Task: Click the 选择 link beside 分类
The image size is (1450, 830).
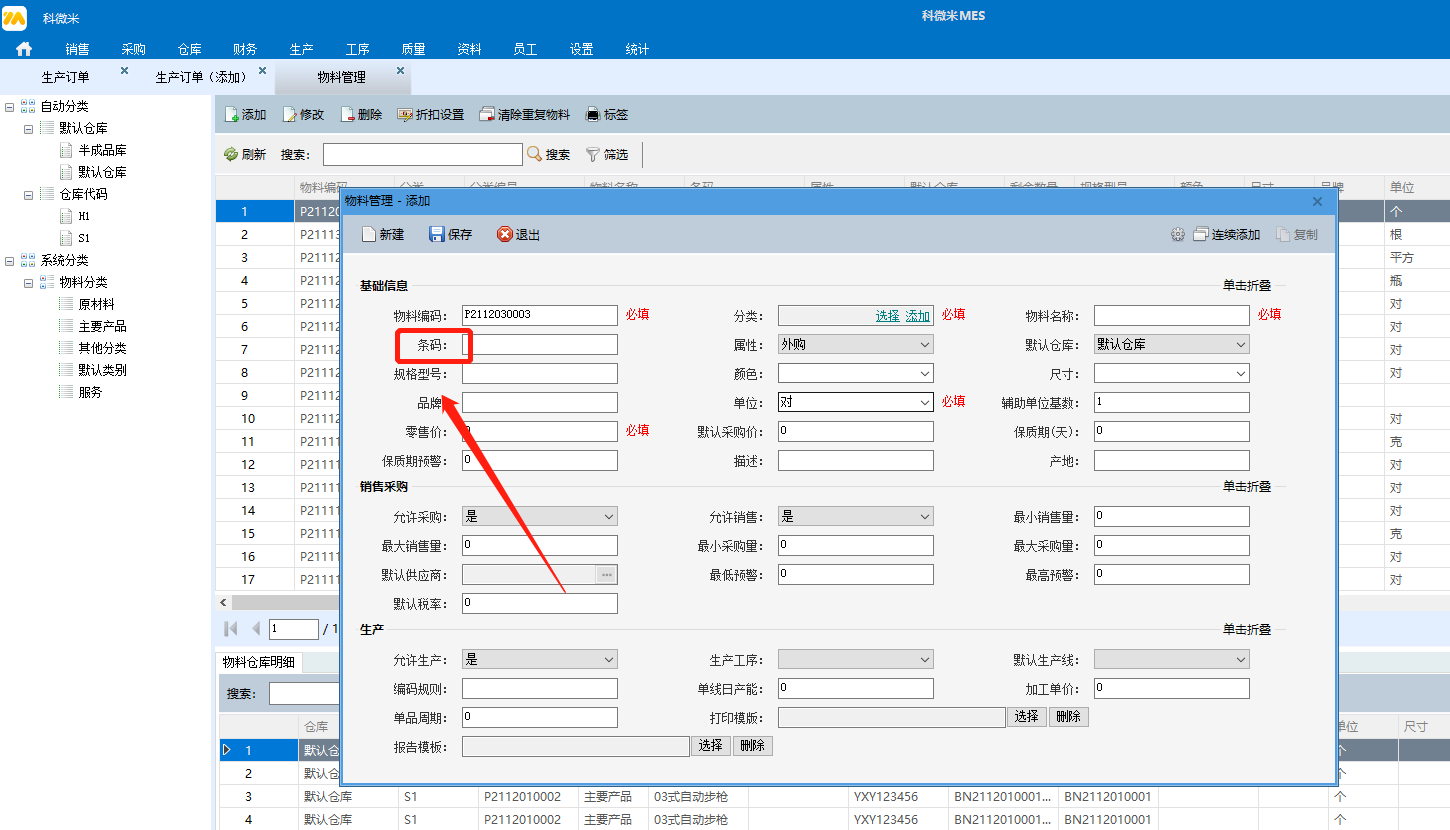Action: pos(887,315)
